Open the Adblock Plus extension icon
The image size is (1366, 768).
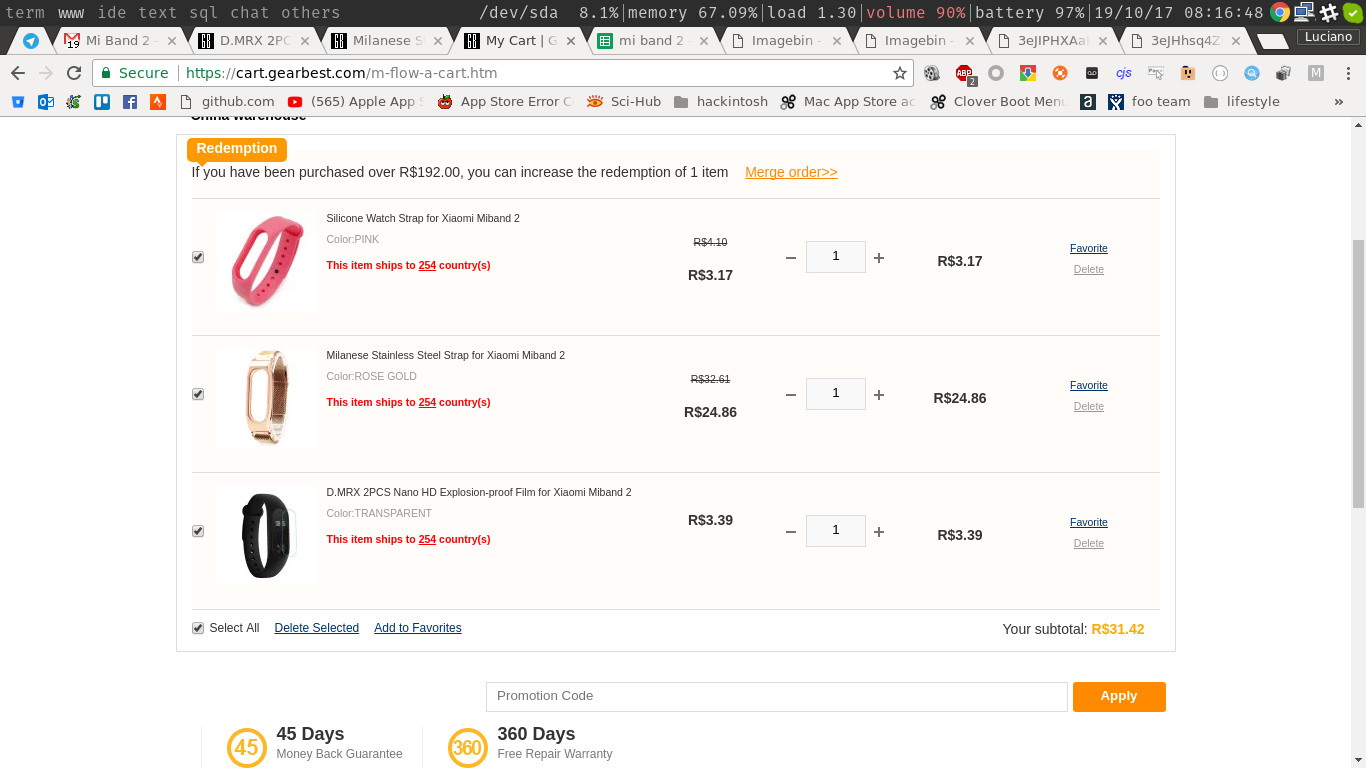tap(964, 73)
